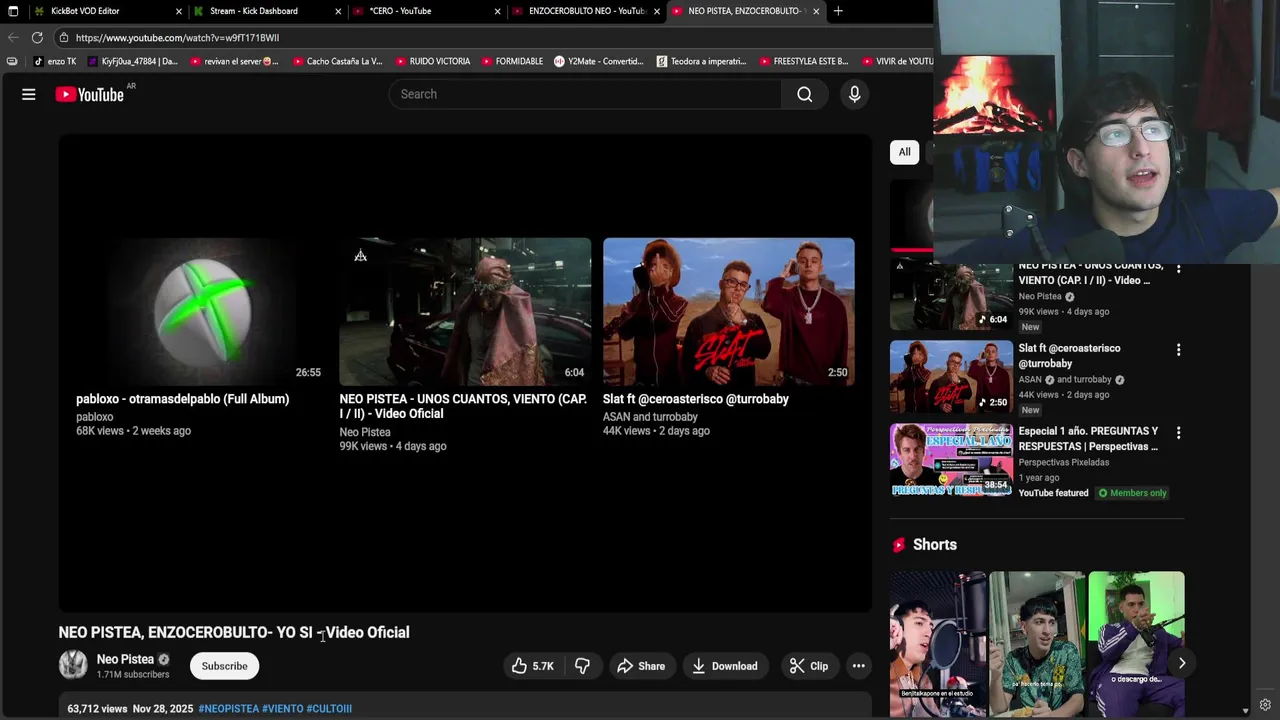Open the YouTube hamburger guide menu
This screenshot has height=720, width=1280.
tap(29, 94)
